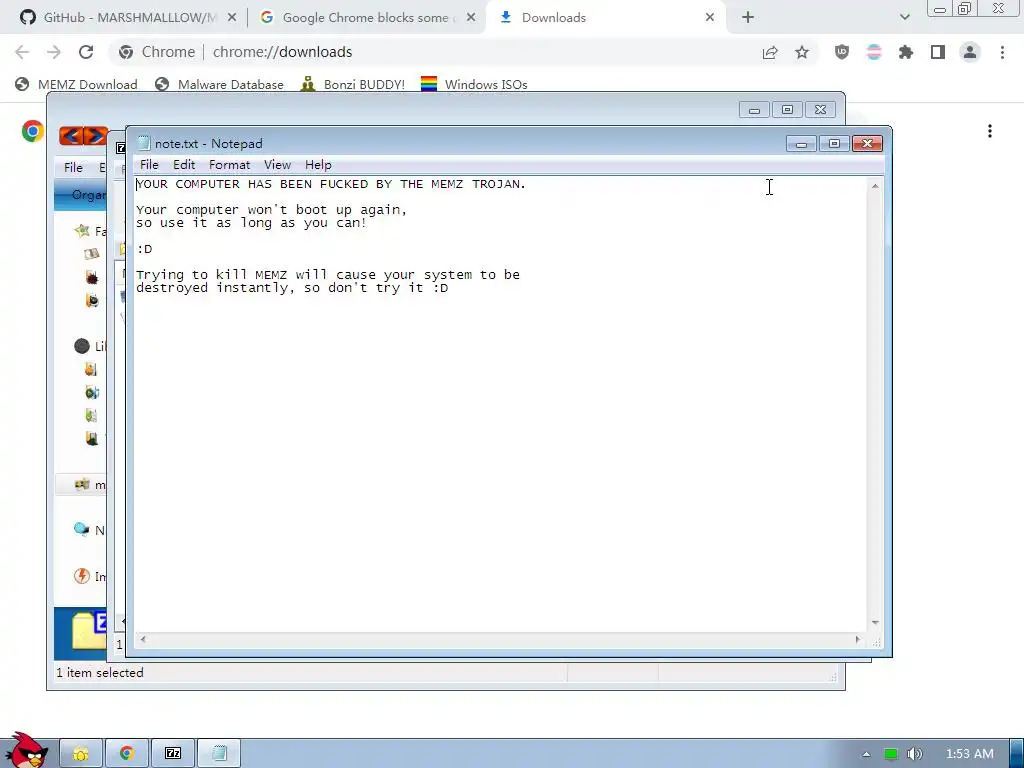Select Network item in Explorer sidebar

89,530
